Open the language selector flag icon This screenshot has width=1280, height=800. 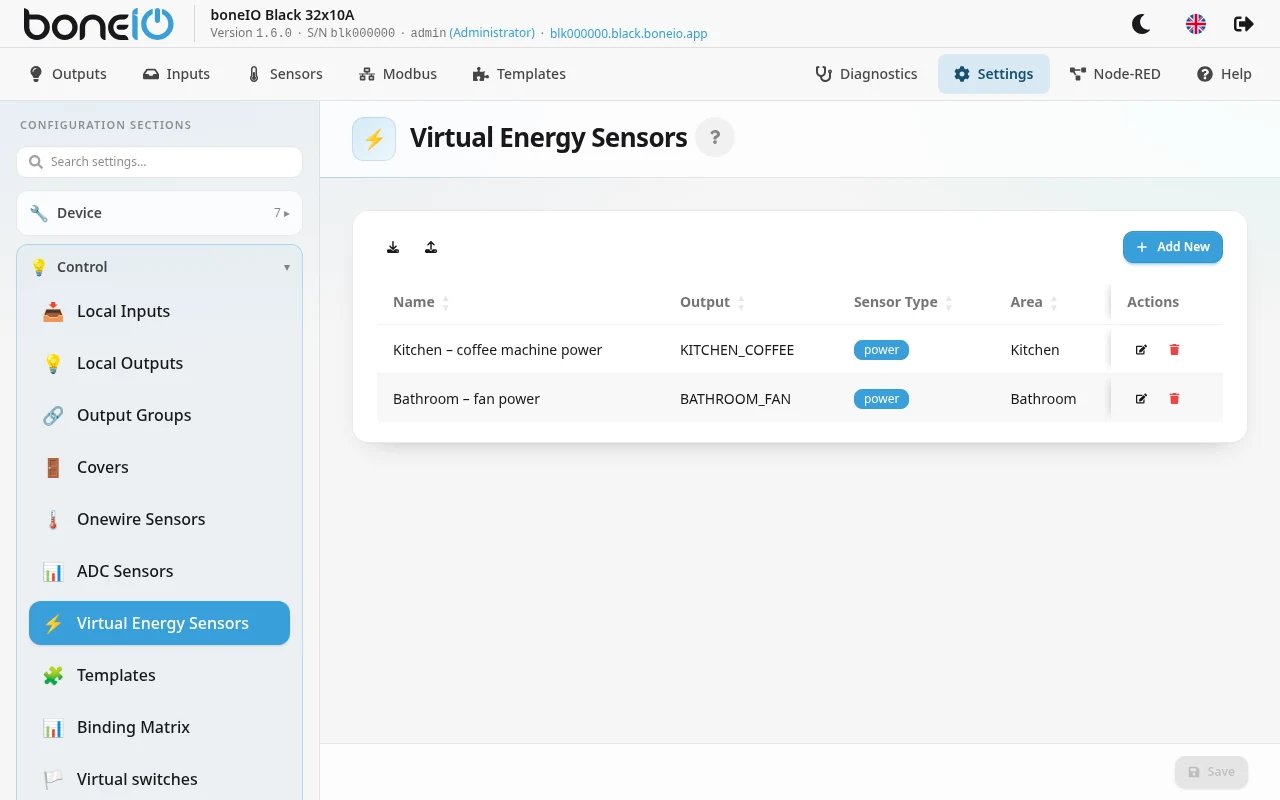click(x=1196, y=24)
